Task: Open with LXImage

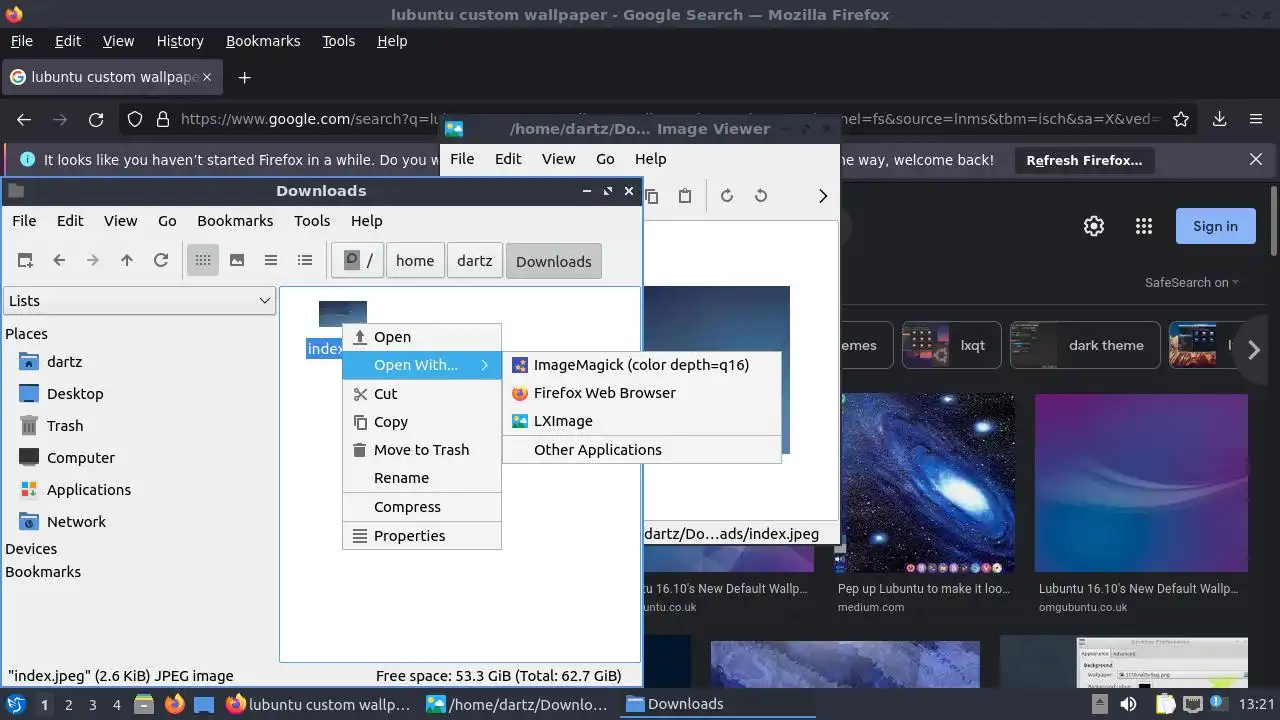Action: (x=641, y=421)
